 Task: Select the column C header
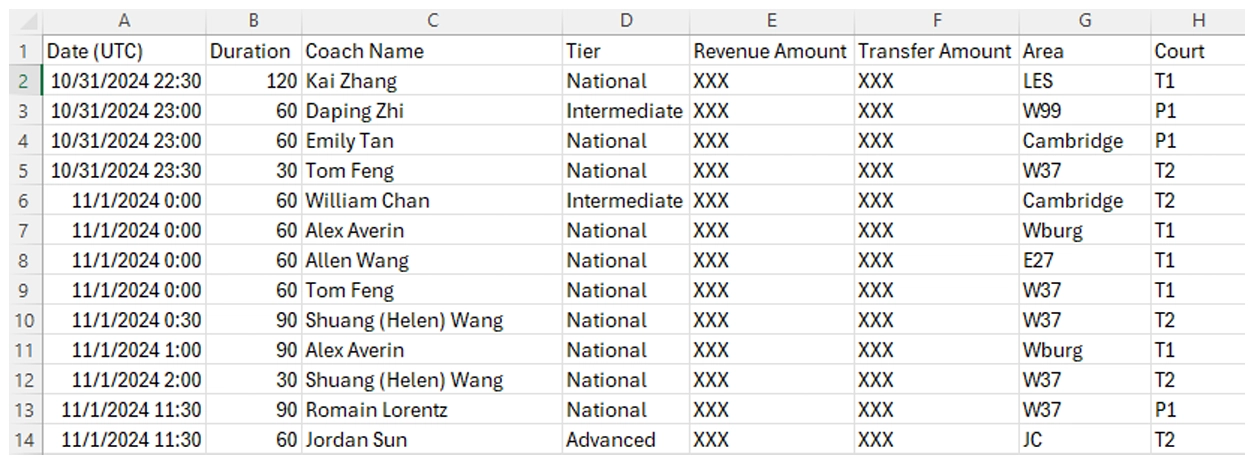(x=431, y=20)
